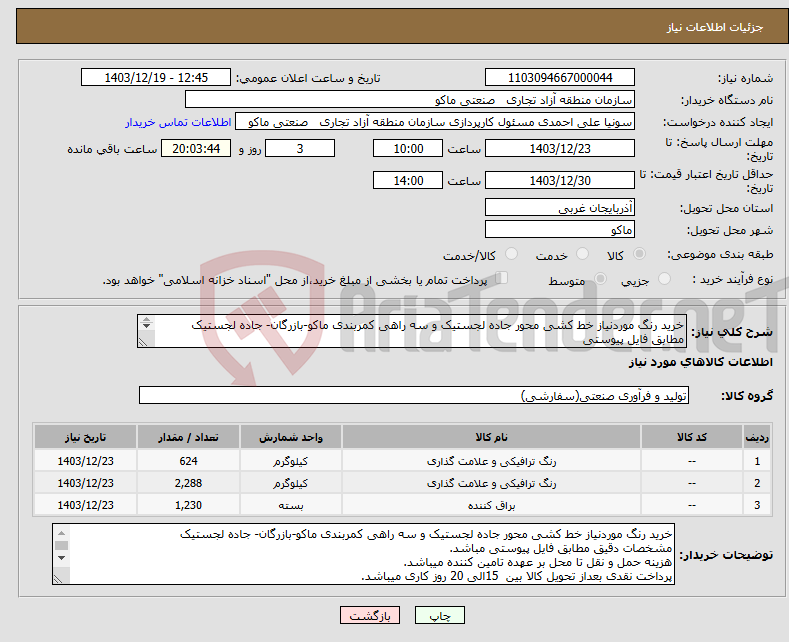Select the جزیی purchase type radio
789x642 pixels.
click(664, 279)
